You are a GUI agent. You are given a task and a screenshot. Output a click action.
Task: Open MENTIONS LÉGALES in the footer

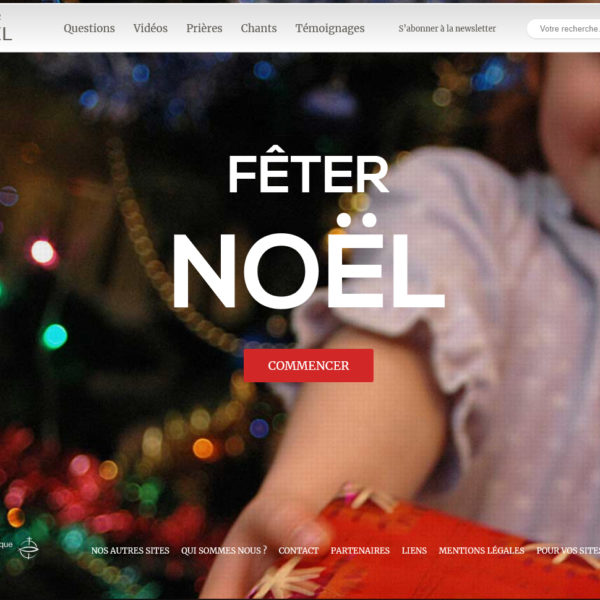click(481, 550)
